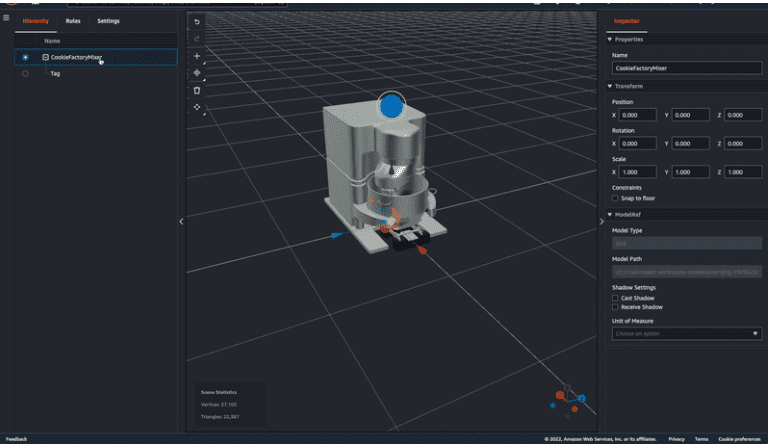771x448 pixels.
Task: Click the Name column header
Action: [52, 41]
